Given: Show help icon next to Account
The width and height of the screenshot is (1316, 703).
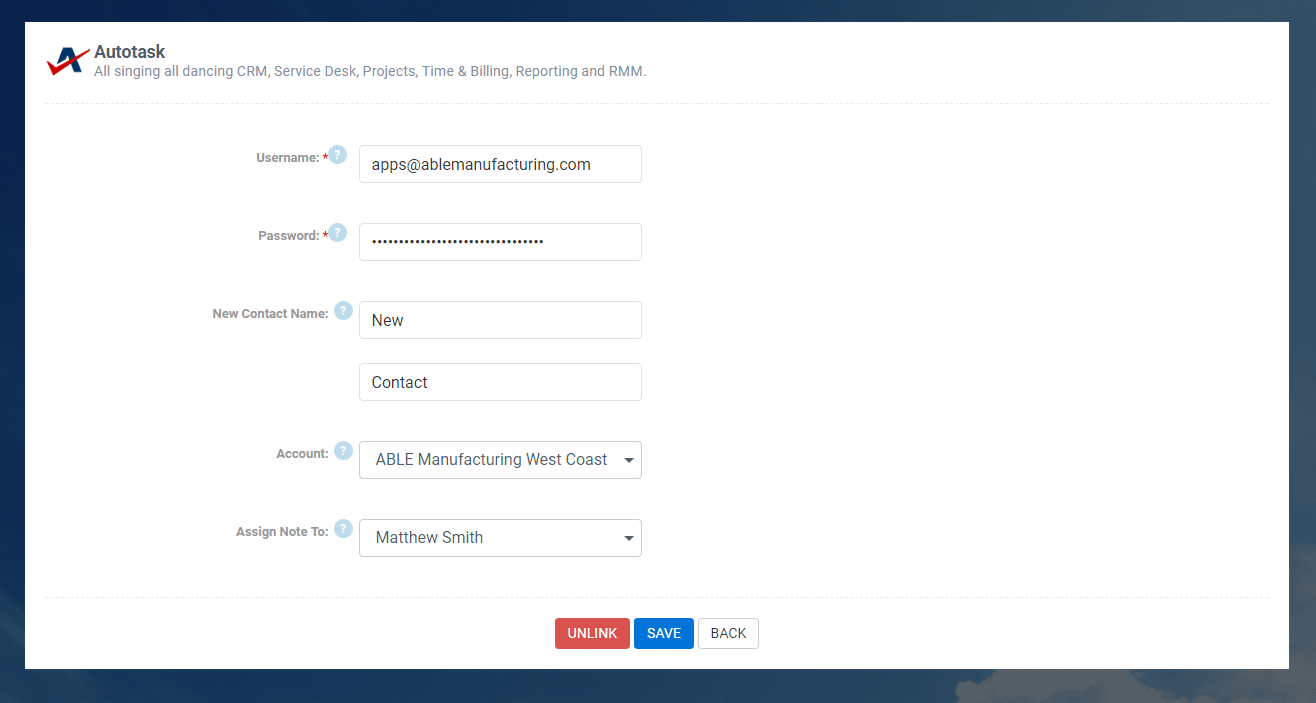Looking at the screenshot, I should point(343,451).
